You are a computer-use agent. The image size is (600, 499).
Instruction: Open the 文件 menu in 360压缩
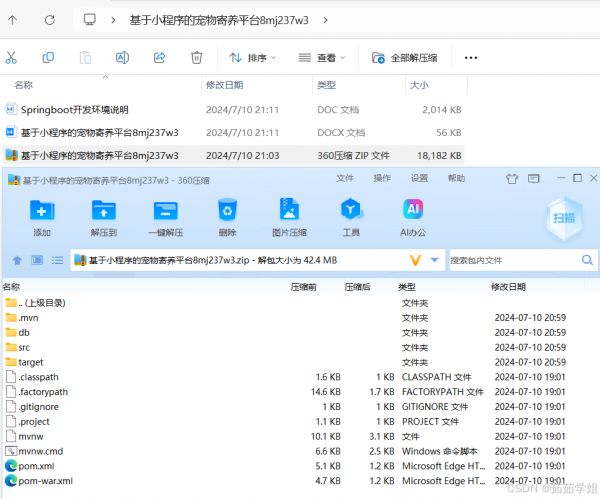345,178
